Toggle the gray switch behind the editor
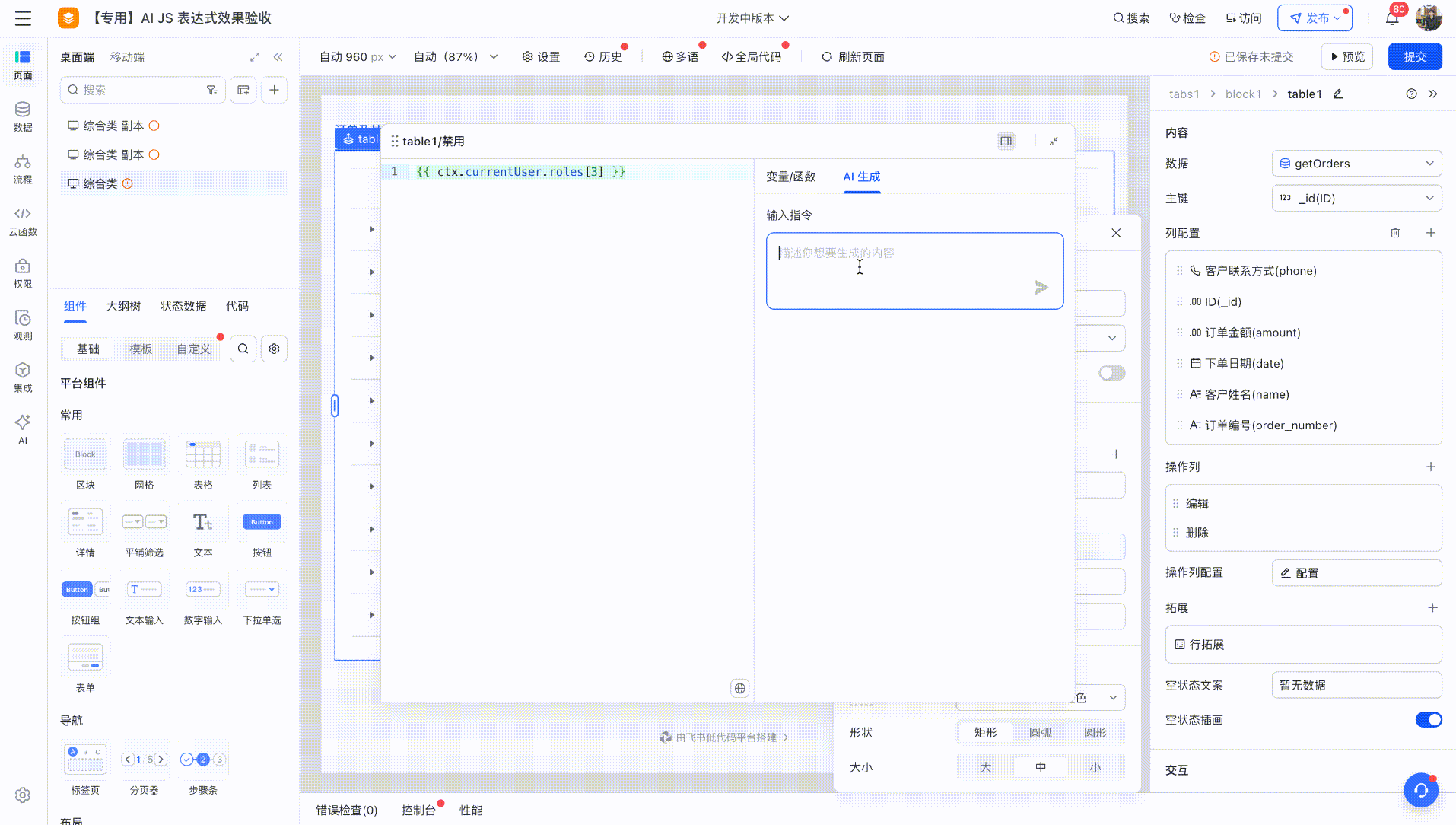 pyautogui.click(x=1112, y=373)
